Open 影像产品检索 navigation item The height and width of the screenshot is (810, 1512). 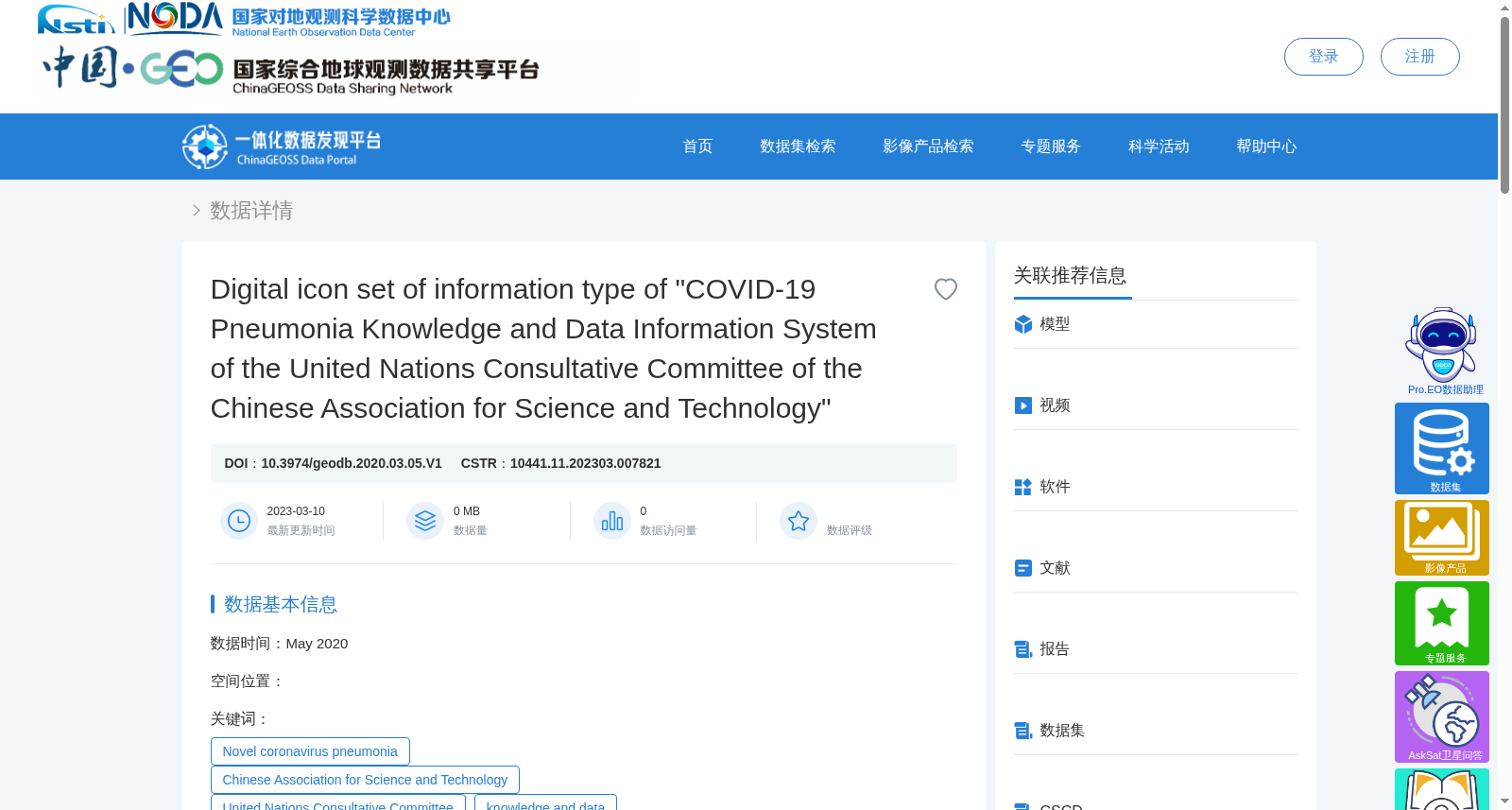[x=928, y=146]
